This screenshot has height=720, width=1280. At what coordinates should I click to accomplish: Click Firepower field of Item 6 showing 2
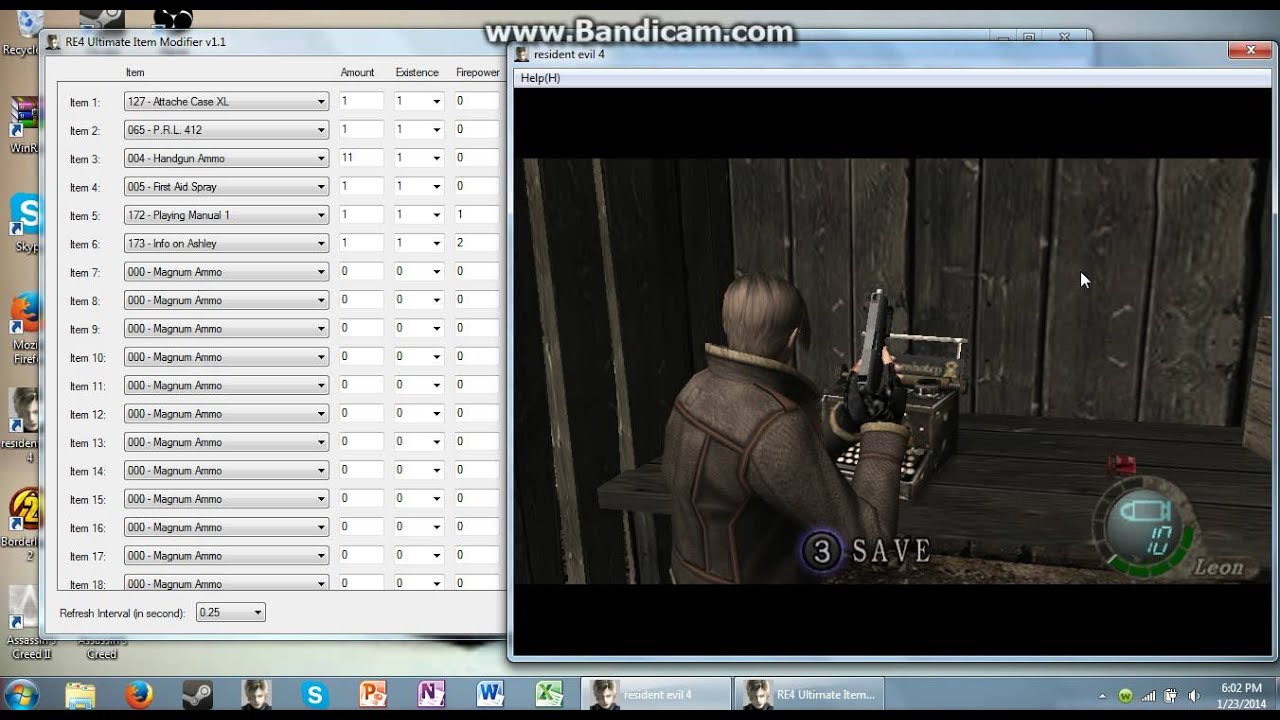pyautogui.click(x=476, y=243)
